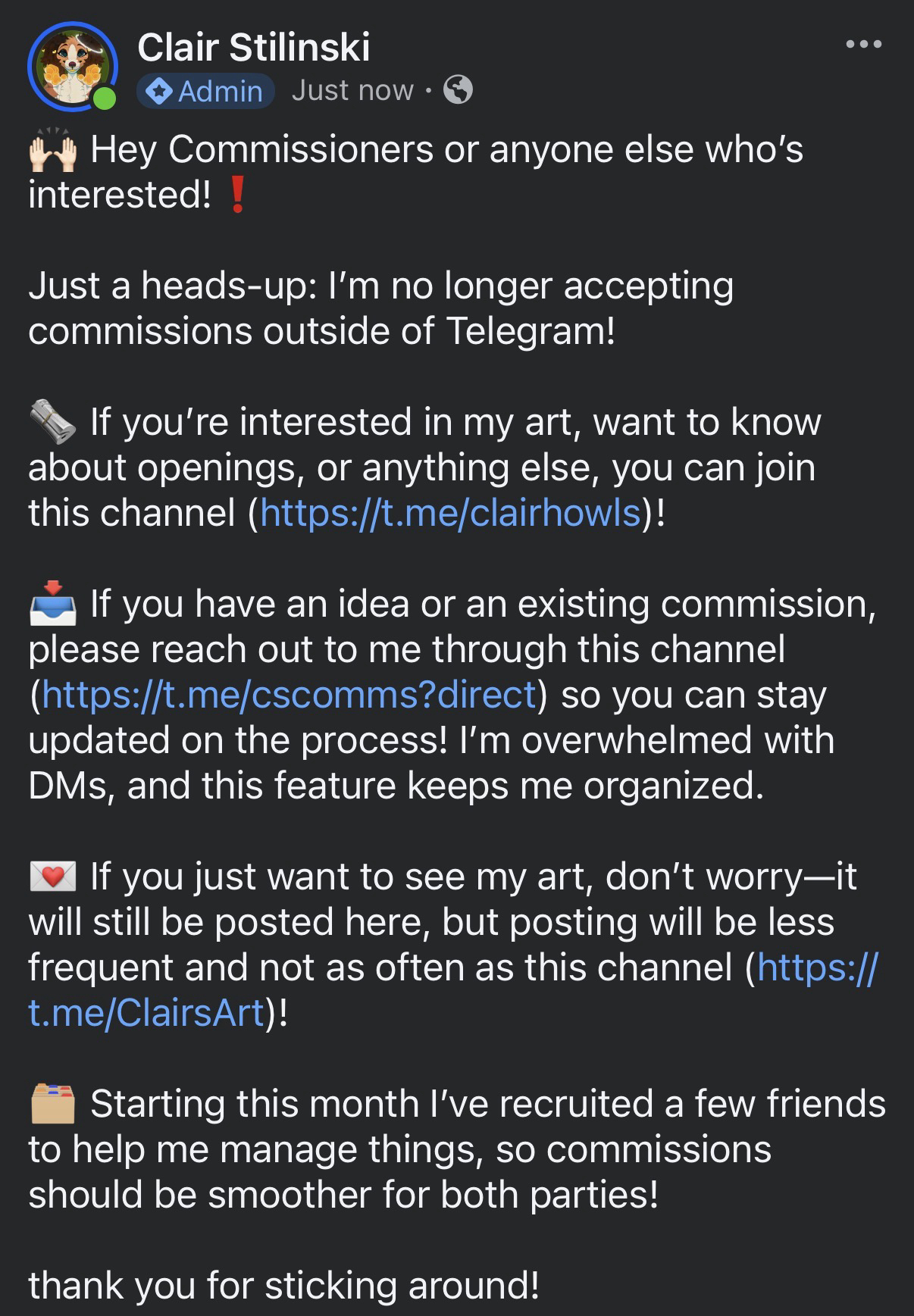Screen dimensions: 914x1316
Task: Click Clair Stilinski's profile avatar
Action: [x=70, y=66]
